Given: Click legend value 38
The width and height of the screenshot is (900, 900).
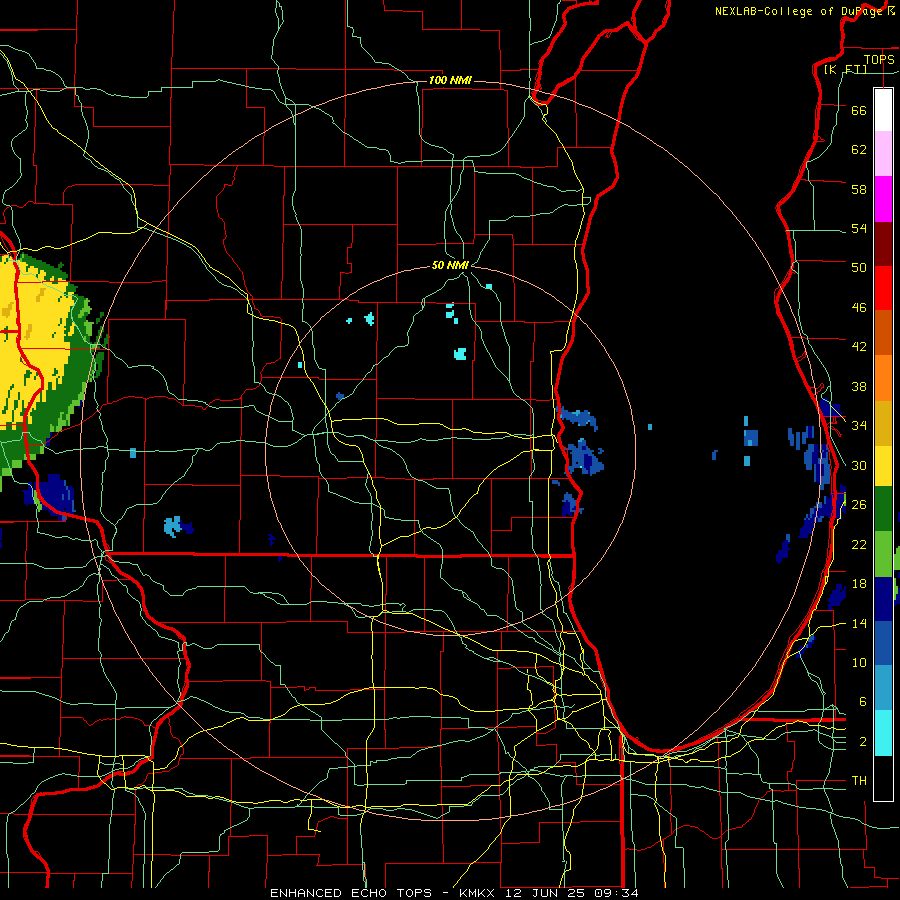Looking at the screenshot, I should tap(859, 386).
